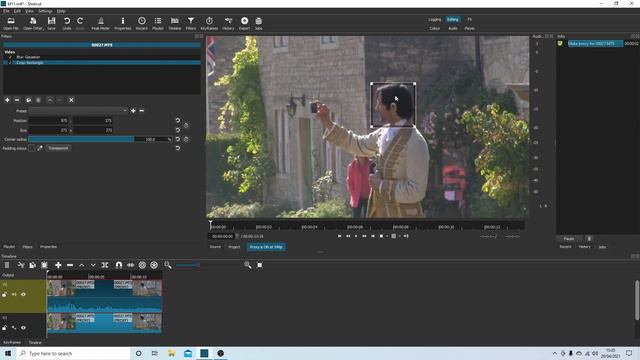Click the Pause button in Jobs panel
Image resolution: width=640 pixels, height=360 pixels.
(569, 239)
